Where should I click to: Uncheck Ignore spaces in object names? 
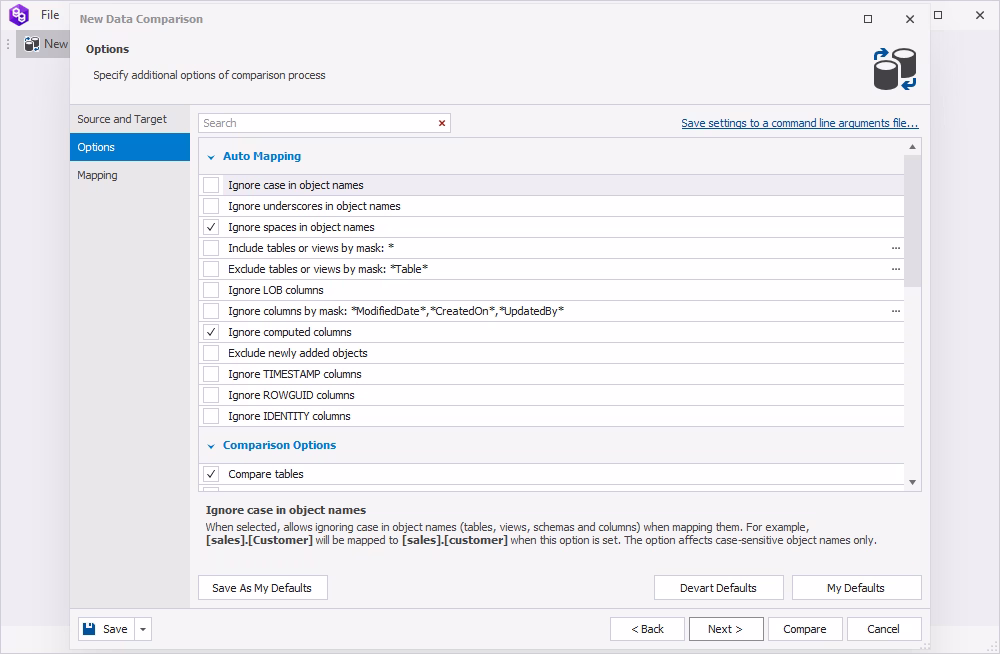point(211,227)
